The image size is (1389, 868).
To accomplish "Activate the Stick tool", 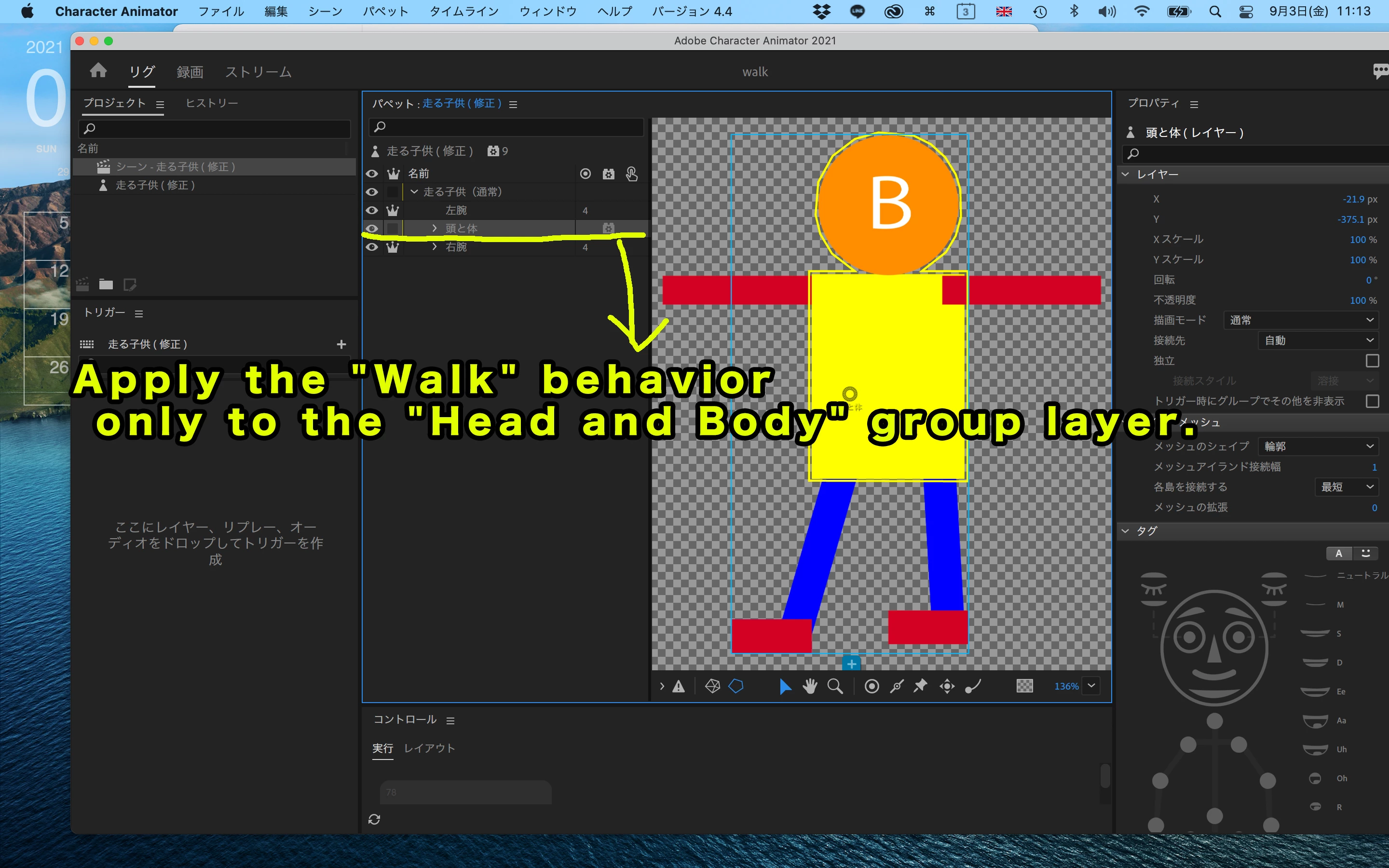I will 897,686.
